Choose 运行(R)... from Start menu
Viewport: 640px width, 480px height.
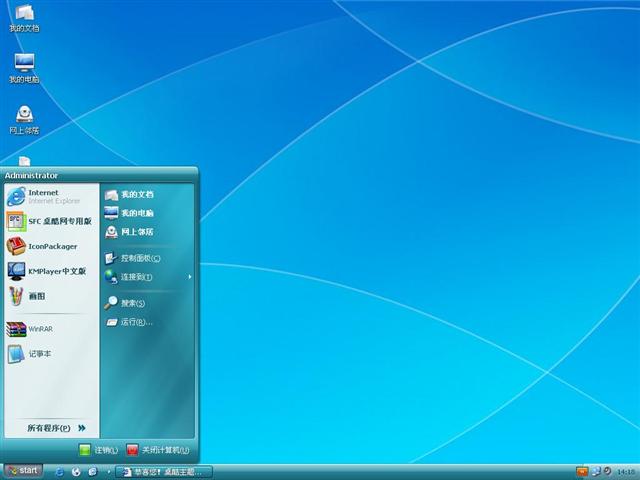click(136, 322)
